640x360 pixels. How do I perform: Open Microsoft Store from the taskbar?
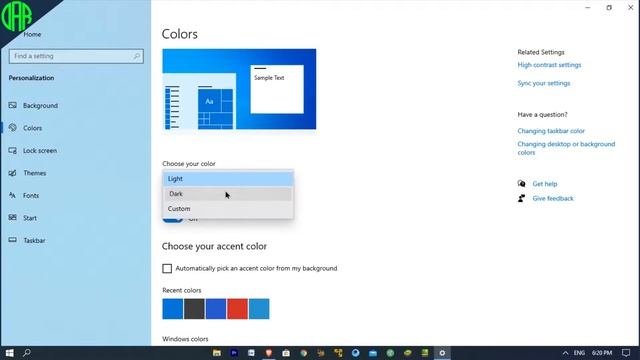pos(286,353)
